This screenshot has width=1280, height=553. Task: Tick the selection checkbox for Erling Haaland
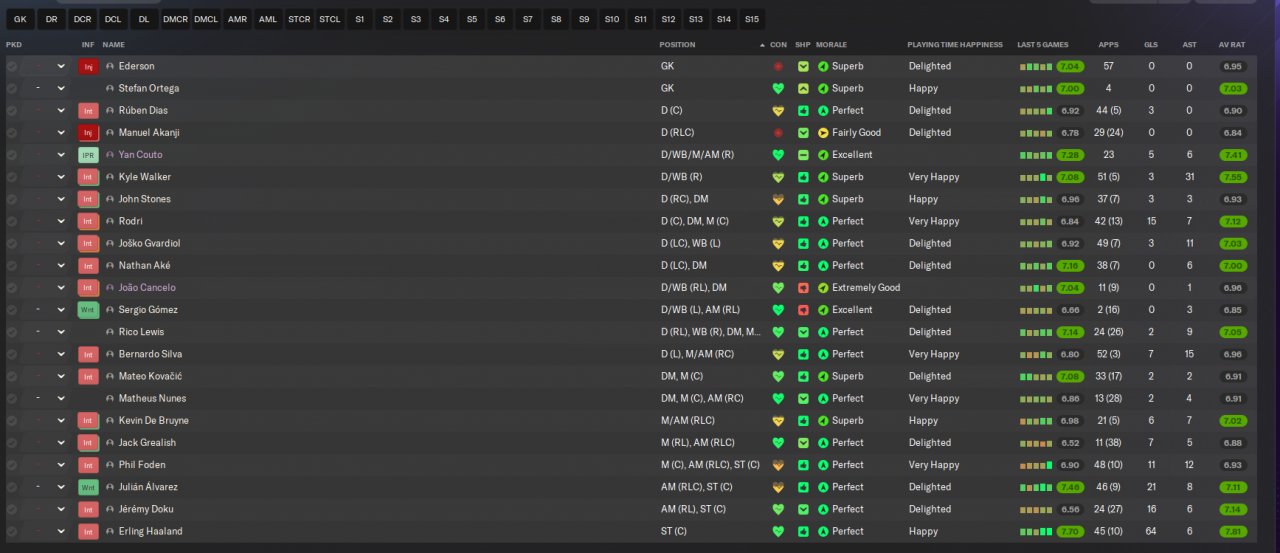[x=12, y=531]
